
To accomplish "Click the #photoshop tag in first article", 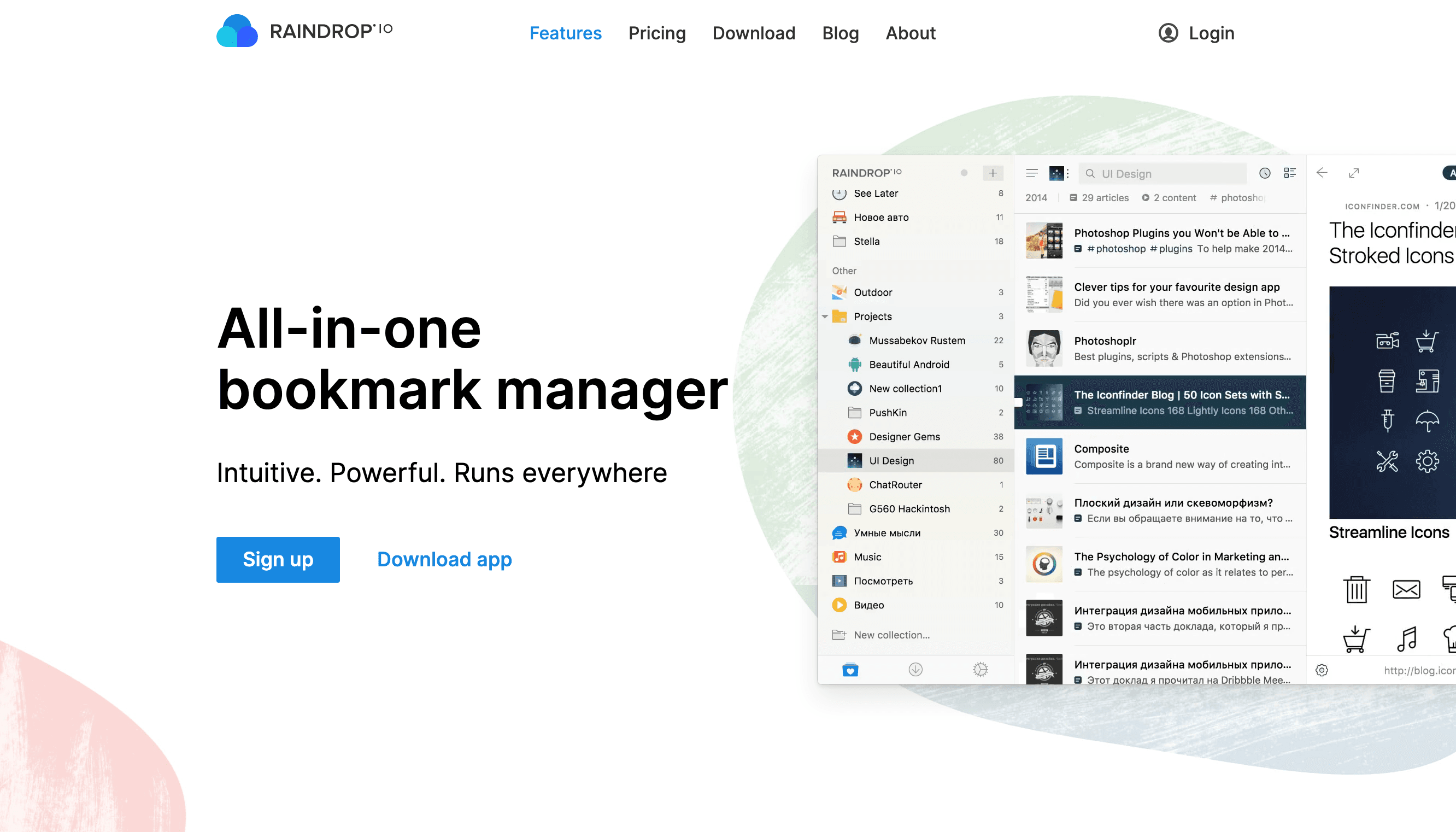I will [x=1116, y=249].
